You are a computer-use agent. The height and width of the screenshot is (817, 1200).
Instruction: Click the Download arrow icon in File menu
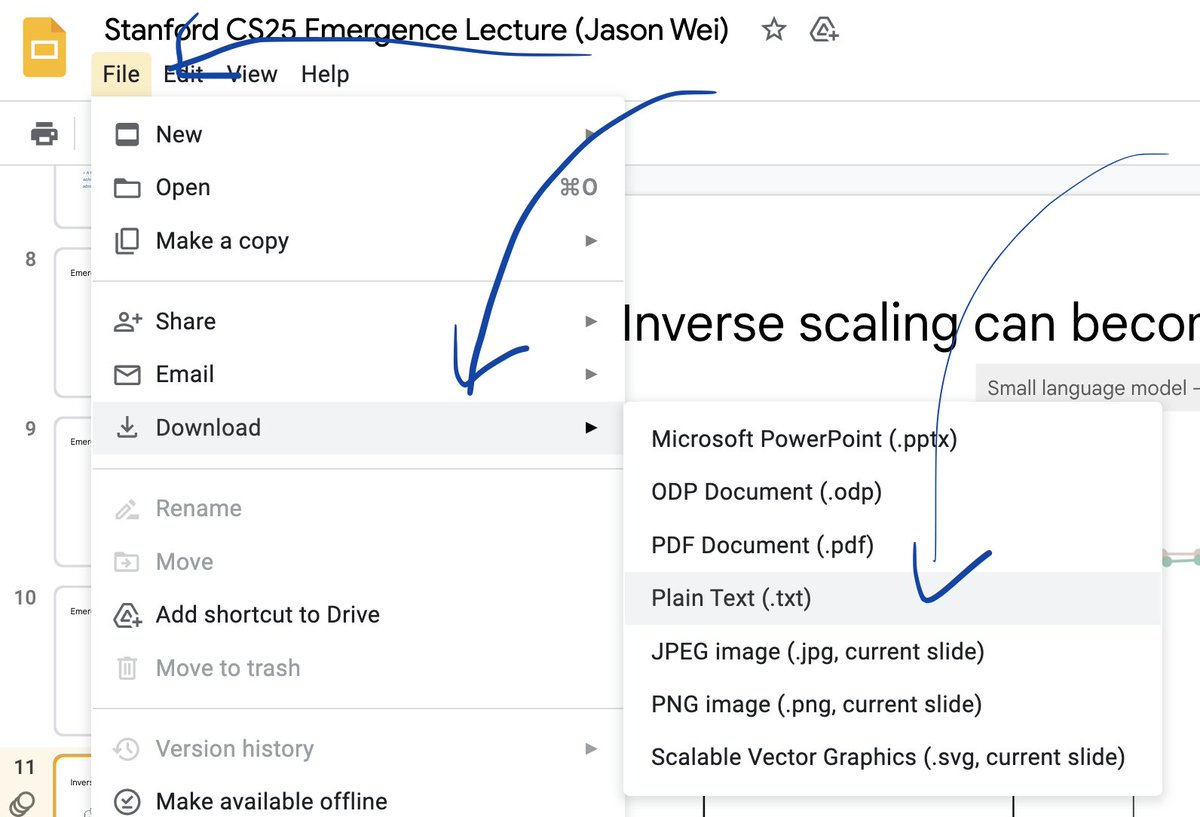[x=126, y=427]
